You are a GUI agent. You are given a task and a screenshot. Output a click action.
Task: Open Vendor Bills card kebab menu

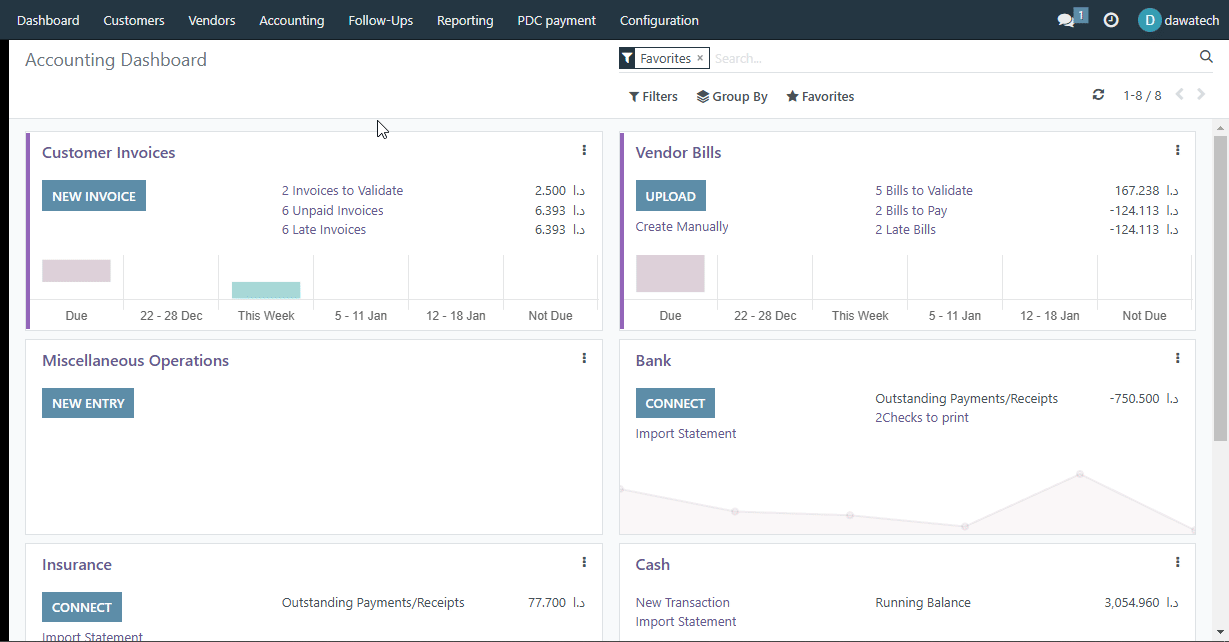(1177, 150)
